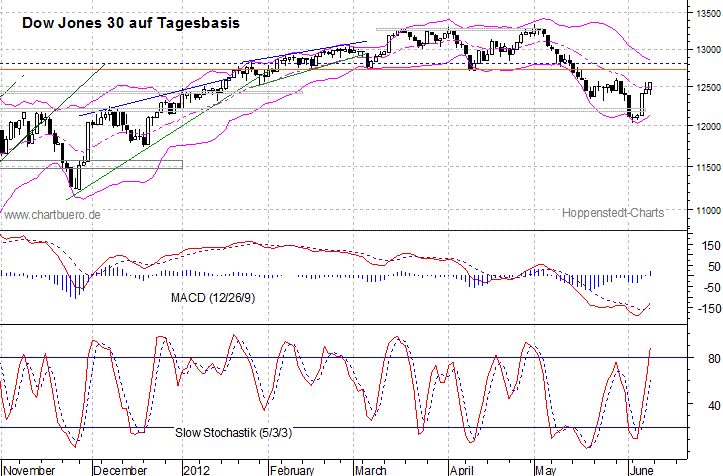The height and width of the screenshot is (476, 723).
Task: Click the MACD axis value 50
Action: (x=713, y=267)
